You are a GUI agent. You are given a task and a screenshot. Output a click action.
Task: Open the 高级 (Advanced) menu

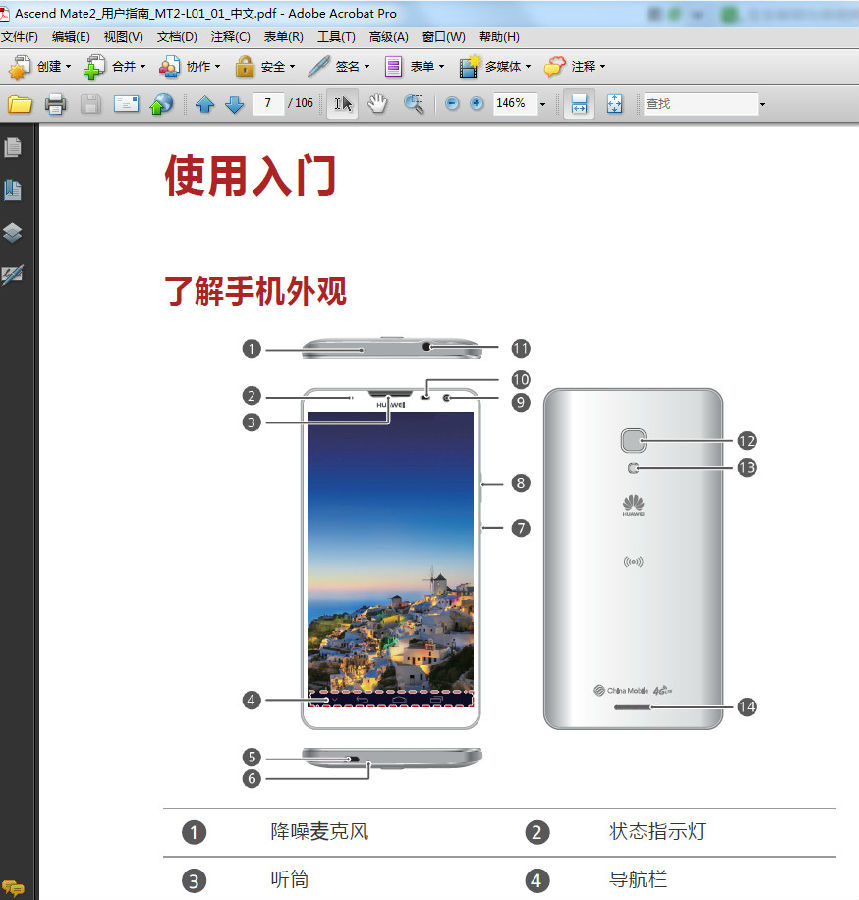(387, 37)
